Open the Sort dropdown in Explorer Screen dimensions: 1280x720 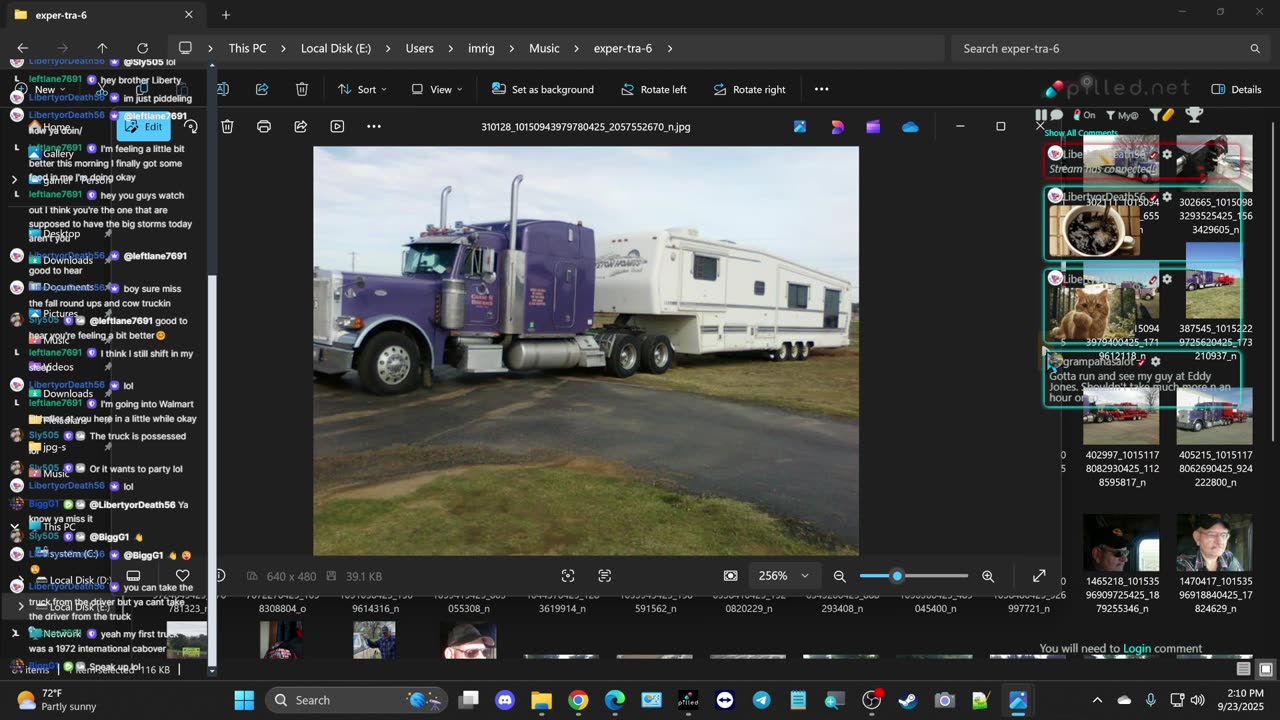pos(363,89)
